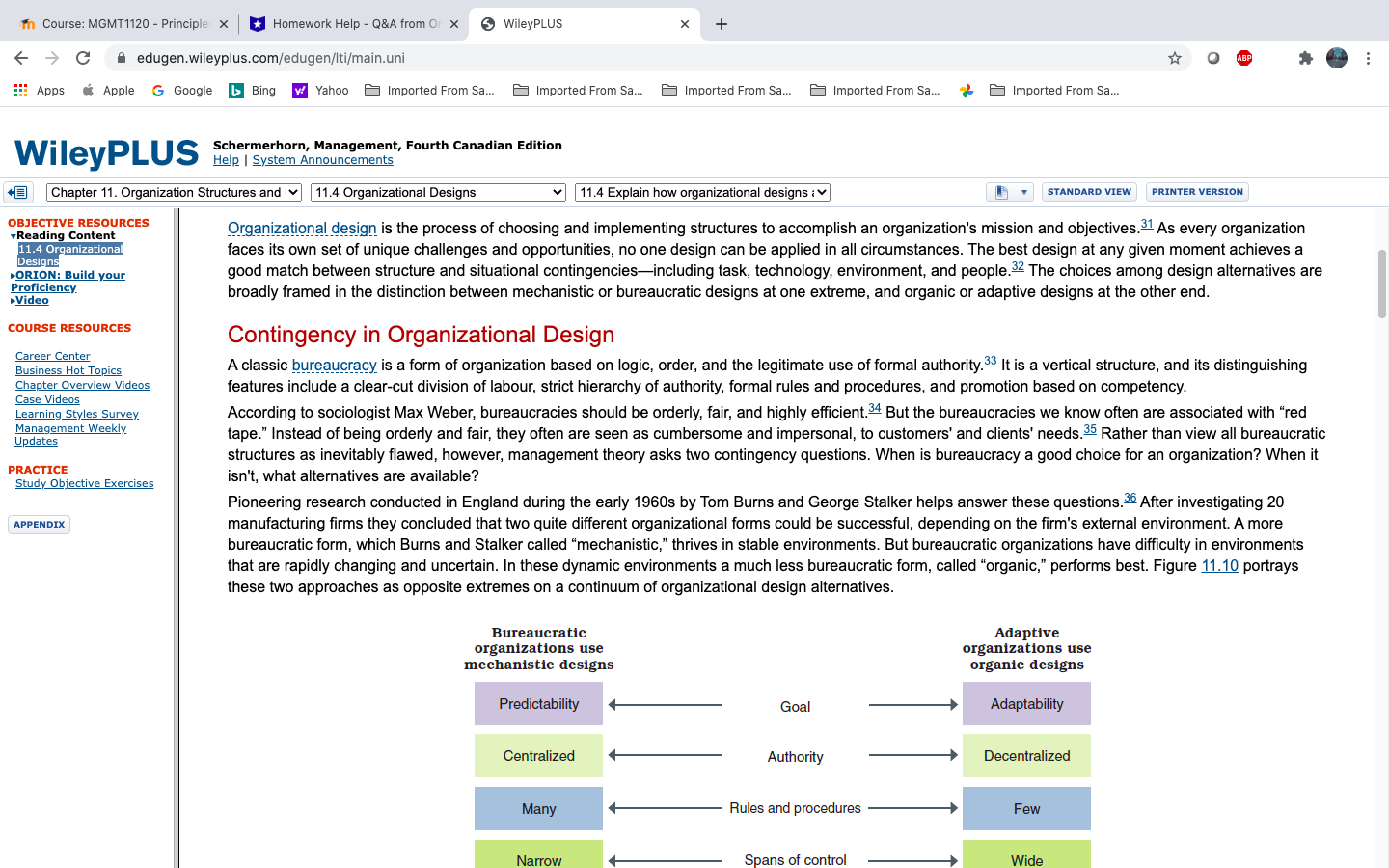Viewport: 1389px width, 868px height.
Task: Switch to Homework Help Q&A tab
Action: (x=353, y=24)
